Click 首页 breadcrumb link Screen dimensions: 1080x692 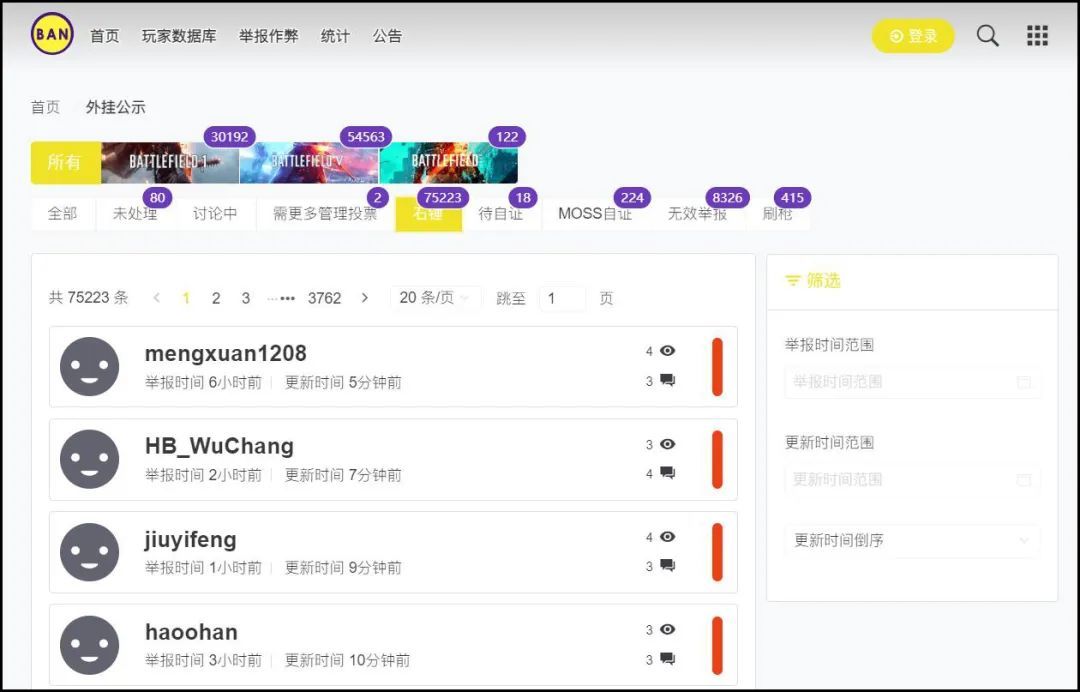(x=45, y=107)
